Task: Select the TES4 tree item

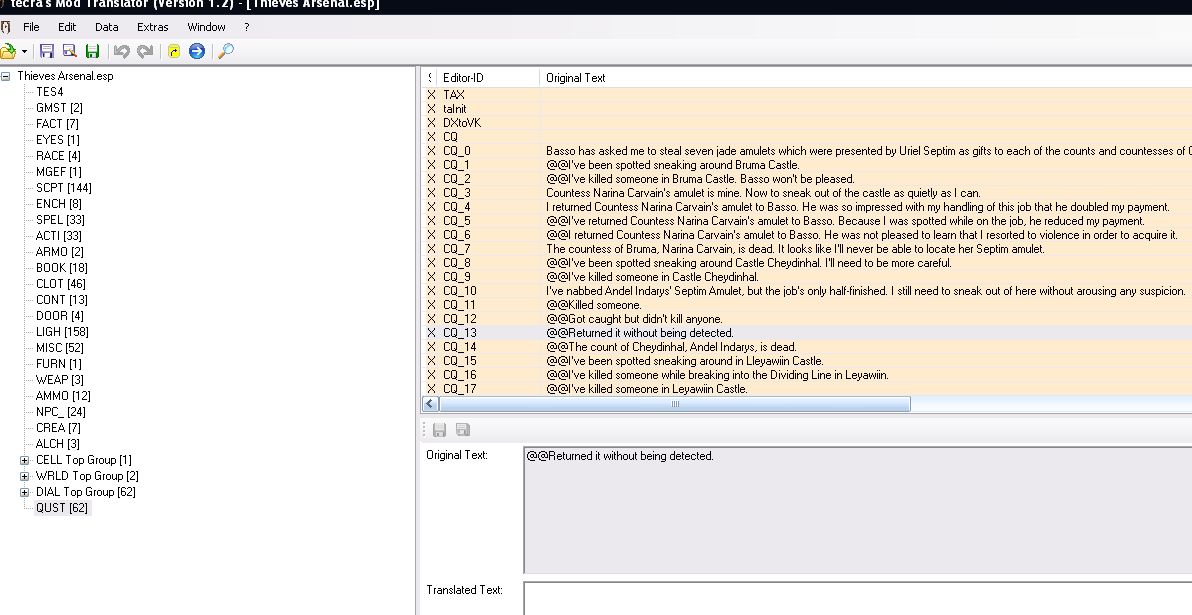Action: (49, 92)
